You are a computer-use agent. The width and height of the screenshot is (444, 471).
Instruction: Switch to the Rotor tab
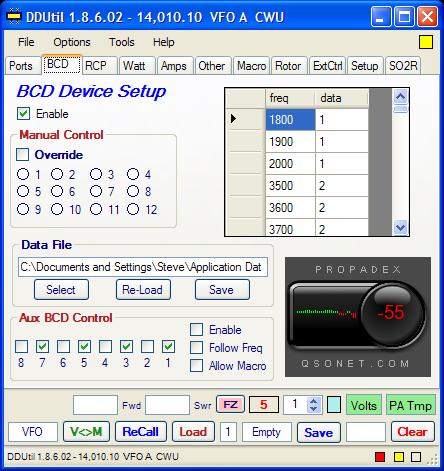click(288, 66)
